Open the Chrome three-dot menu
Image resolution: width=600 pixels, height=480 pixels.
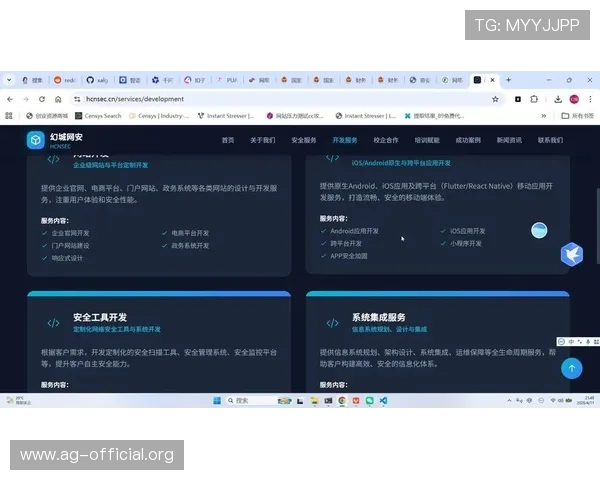[590, 99]
